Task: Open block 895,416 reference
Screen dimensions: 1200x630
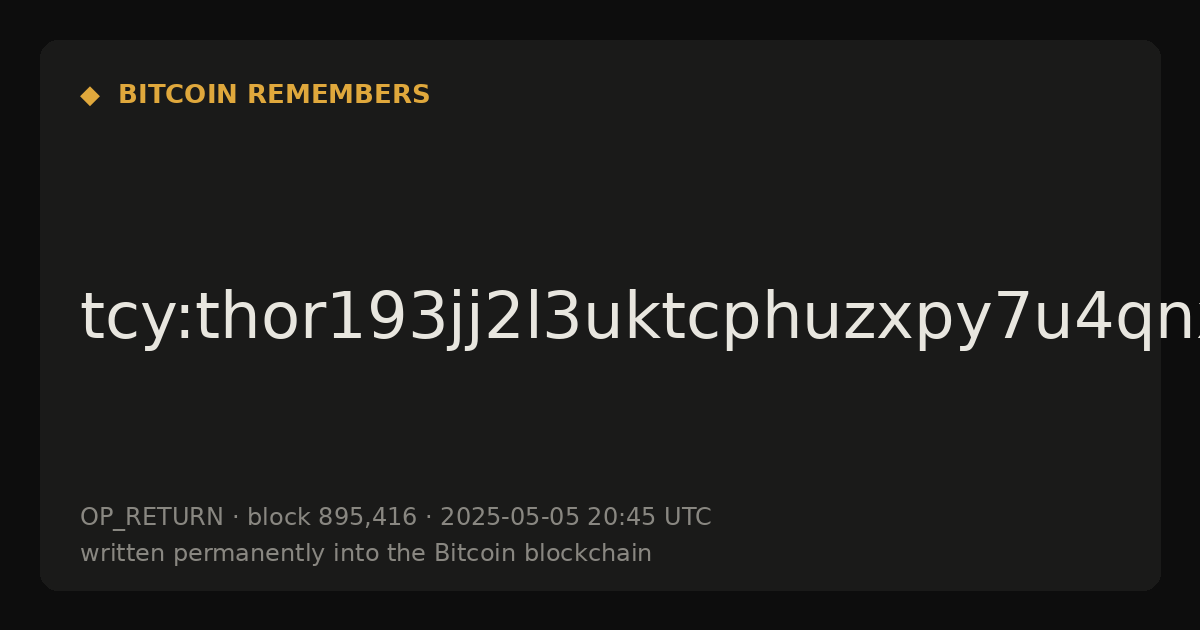Action: 332,517
